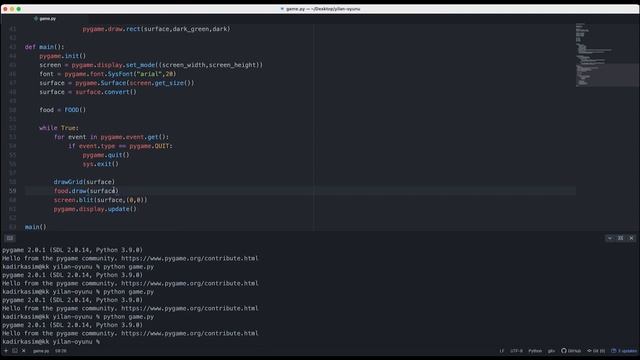Close all terminals using status bar X icon

pos(24,351)
